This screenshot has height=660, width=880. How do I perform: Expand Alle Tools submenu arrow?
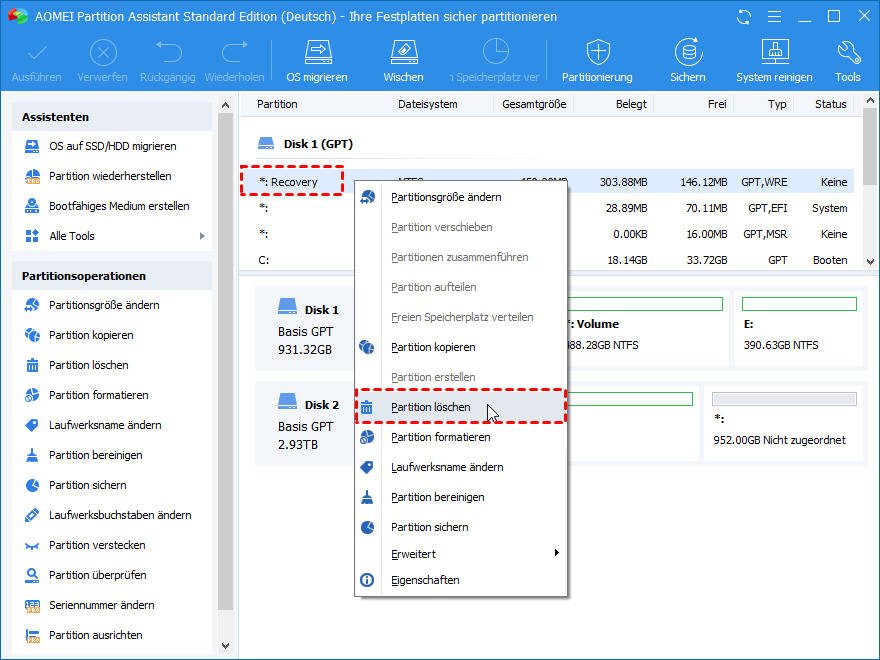[x=202, y=236]
